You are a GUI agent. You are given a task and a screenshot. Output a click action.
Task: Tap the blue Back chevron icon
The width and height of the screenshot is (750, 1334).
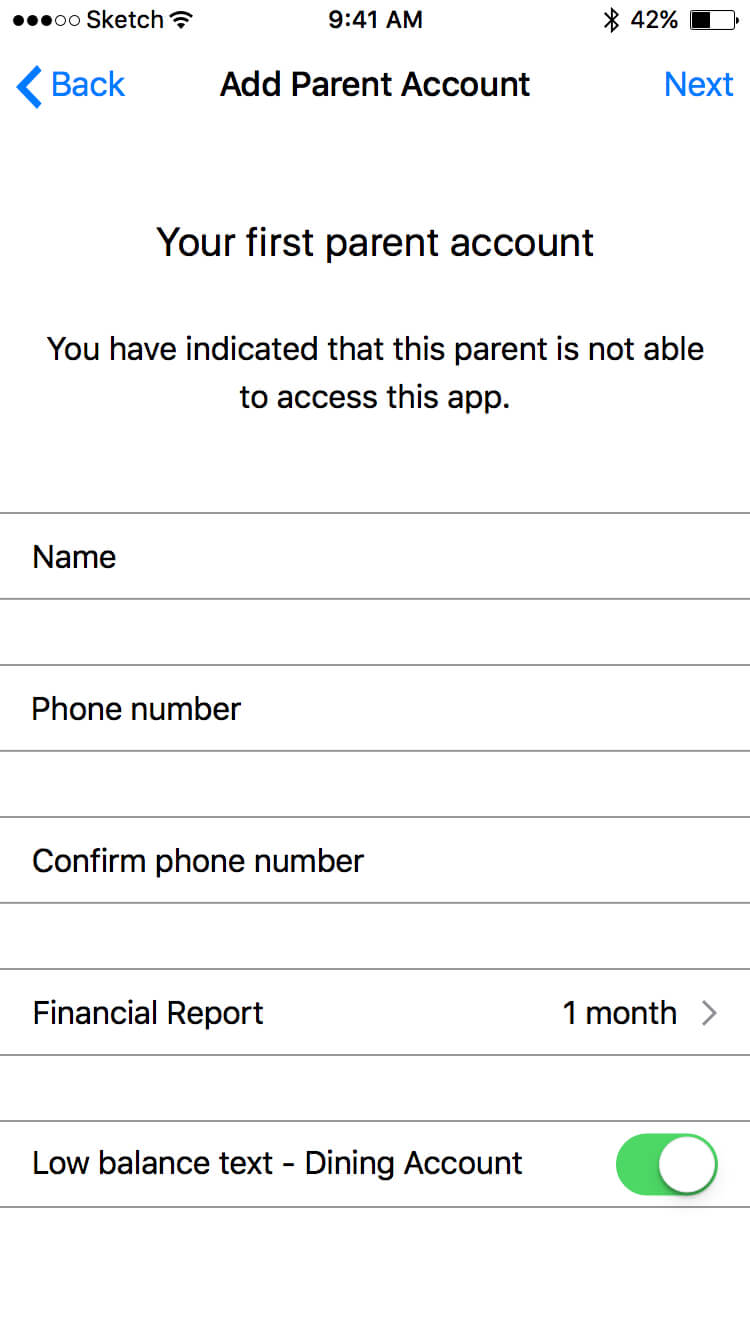(x=29, y=86)
